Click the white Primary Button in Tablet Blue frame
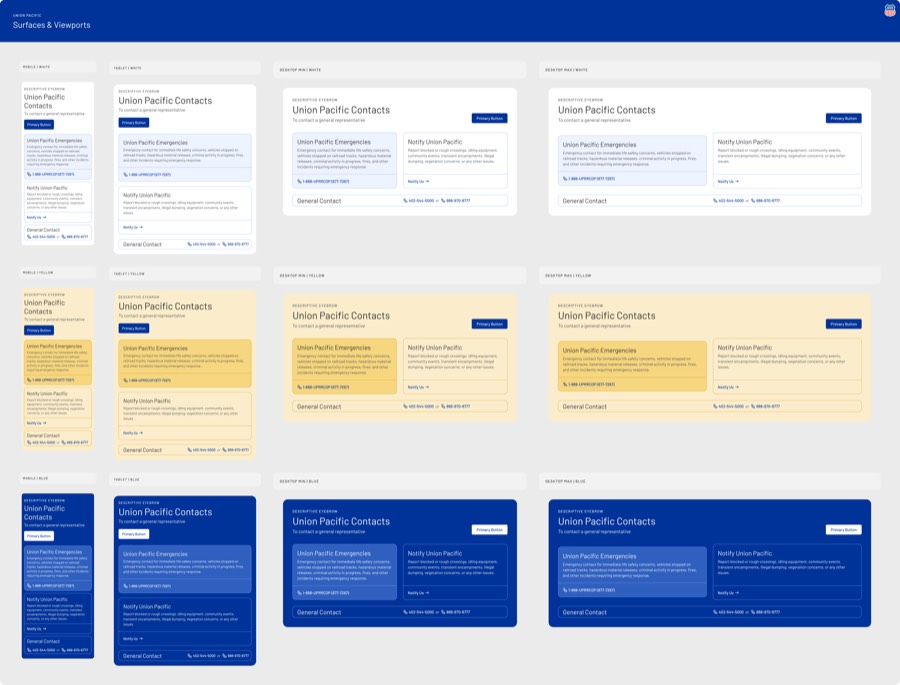The image size is (900, 685). pyautogui.click(x=134, y=534)
